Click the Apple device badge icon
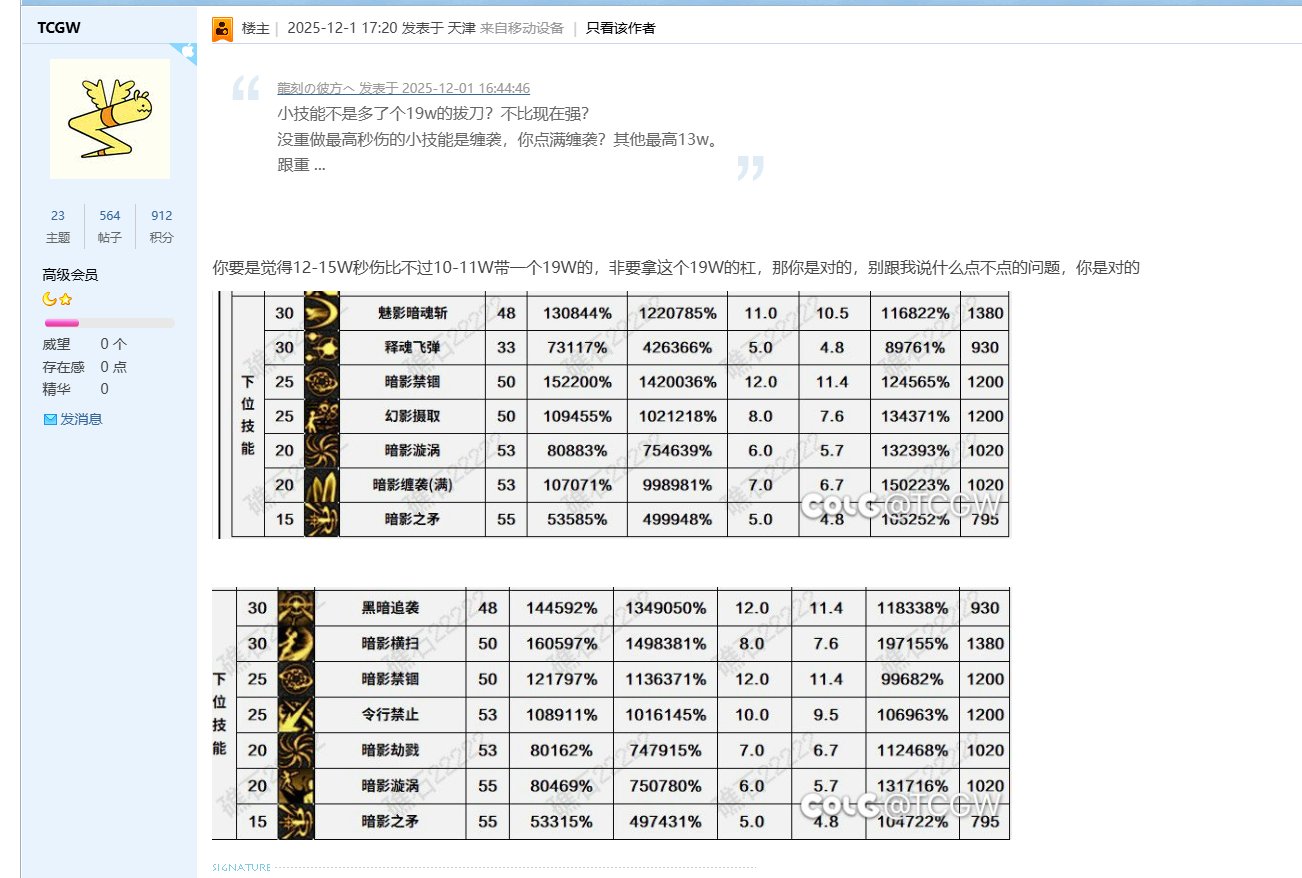Viewport: 1302px width, 878px height. click(186, 51)
